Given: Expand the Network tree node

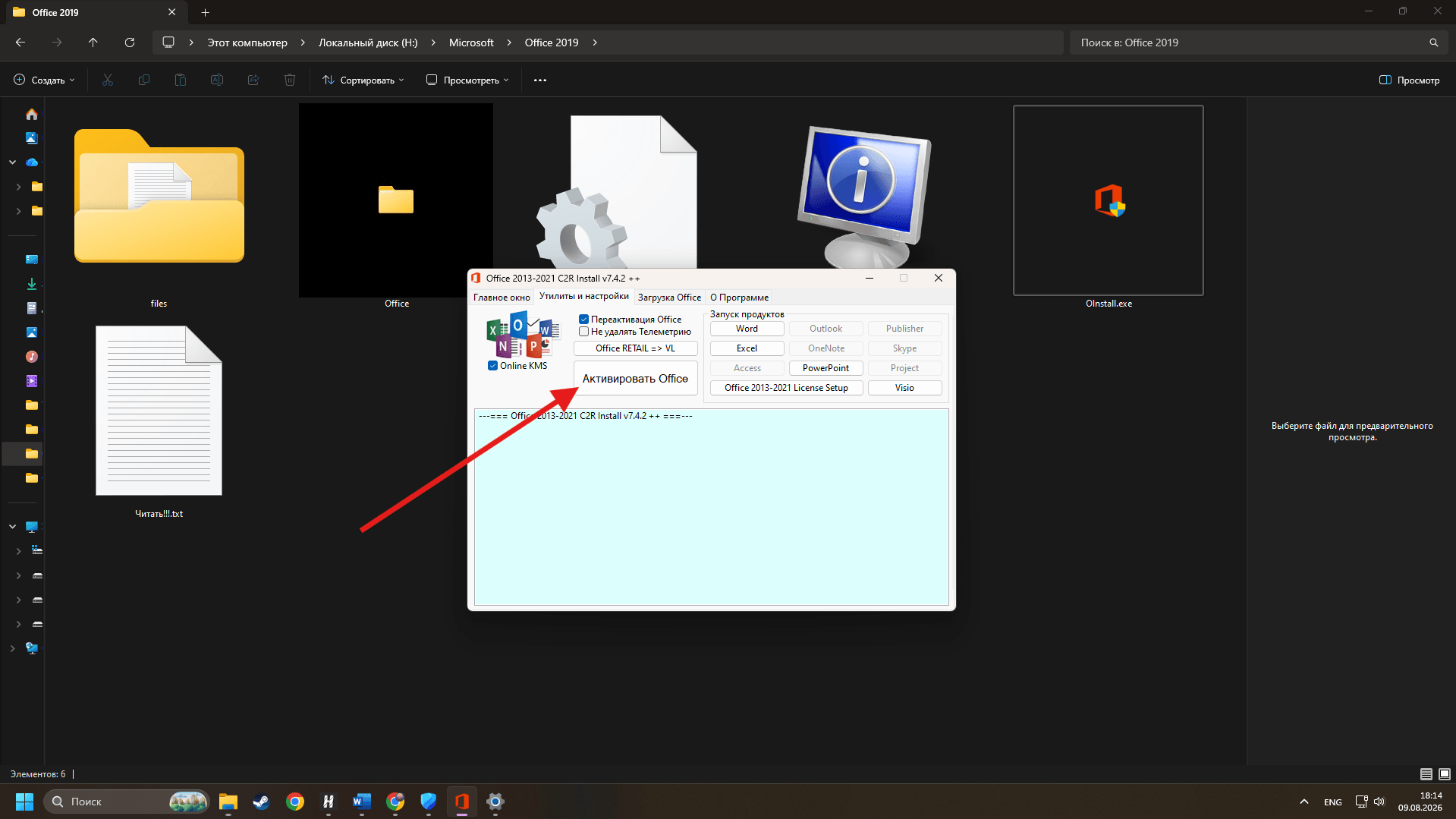Looking at the screenshot, I should tap(13, 648).
